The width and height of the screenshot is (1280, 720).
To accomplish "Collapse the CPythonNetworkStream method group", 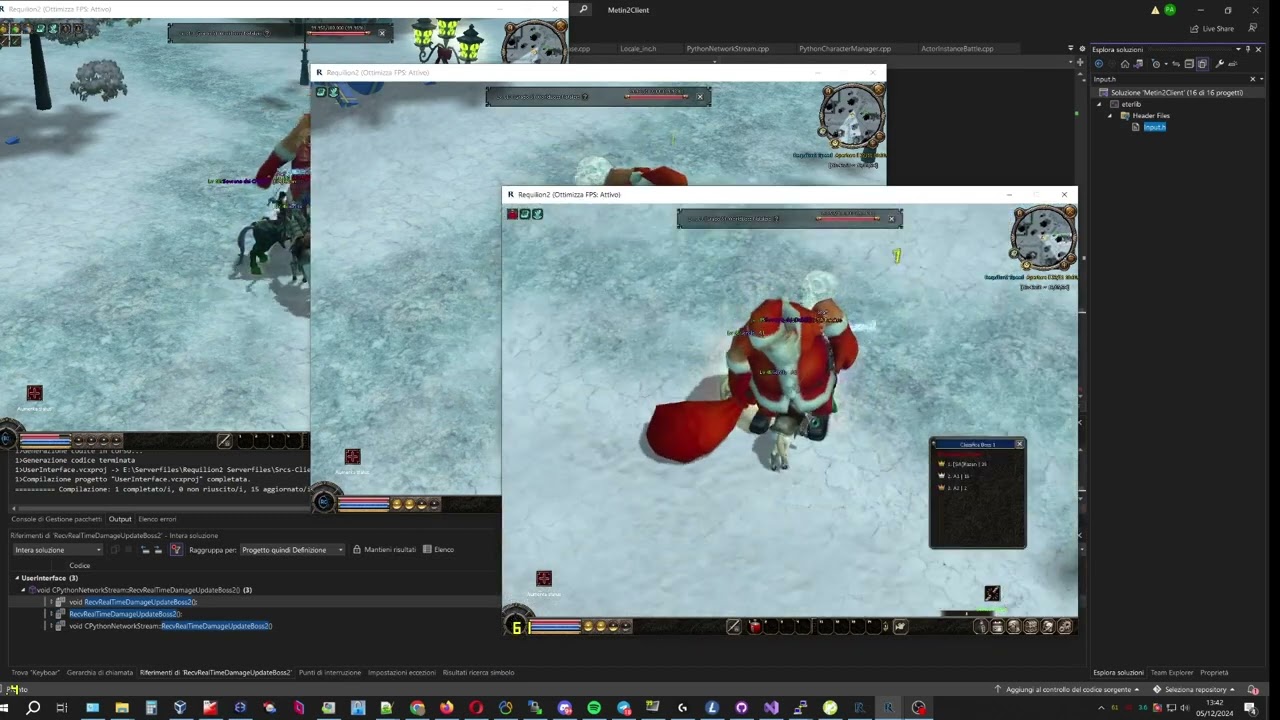I will point(24,590).
